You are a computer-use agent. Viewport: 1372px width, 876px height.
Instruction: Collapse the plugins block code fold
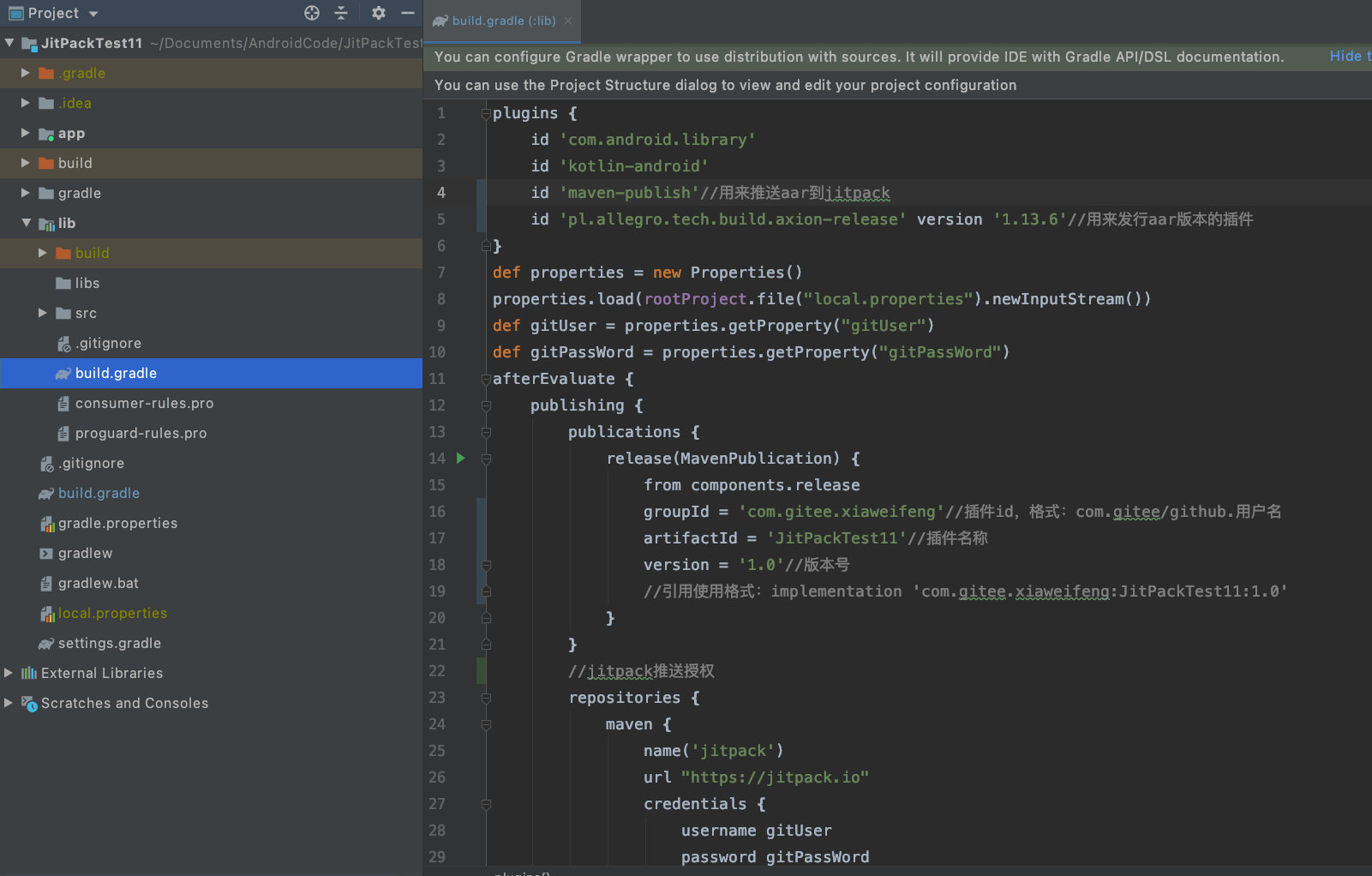pos(485,112)
